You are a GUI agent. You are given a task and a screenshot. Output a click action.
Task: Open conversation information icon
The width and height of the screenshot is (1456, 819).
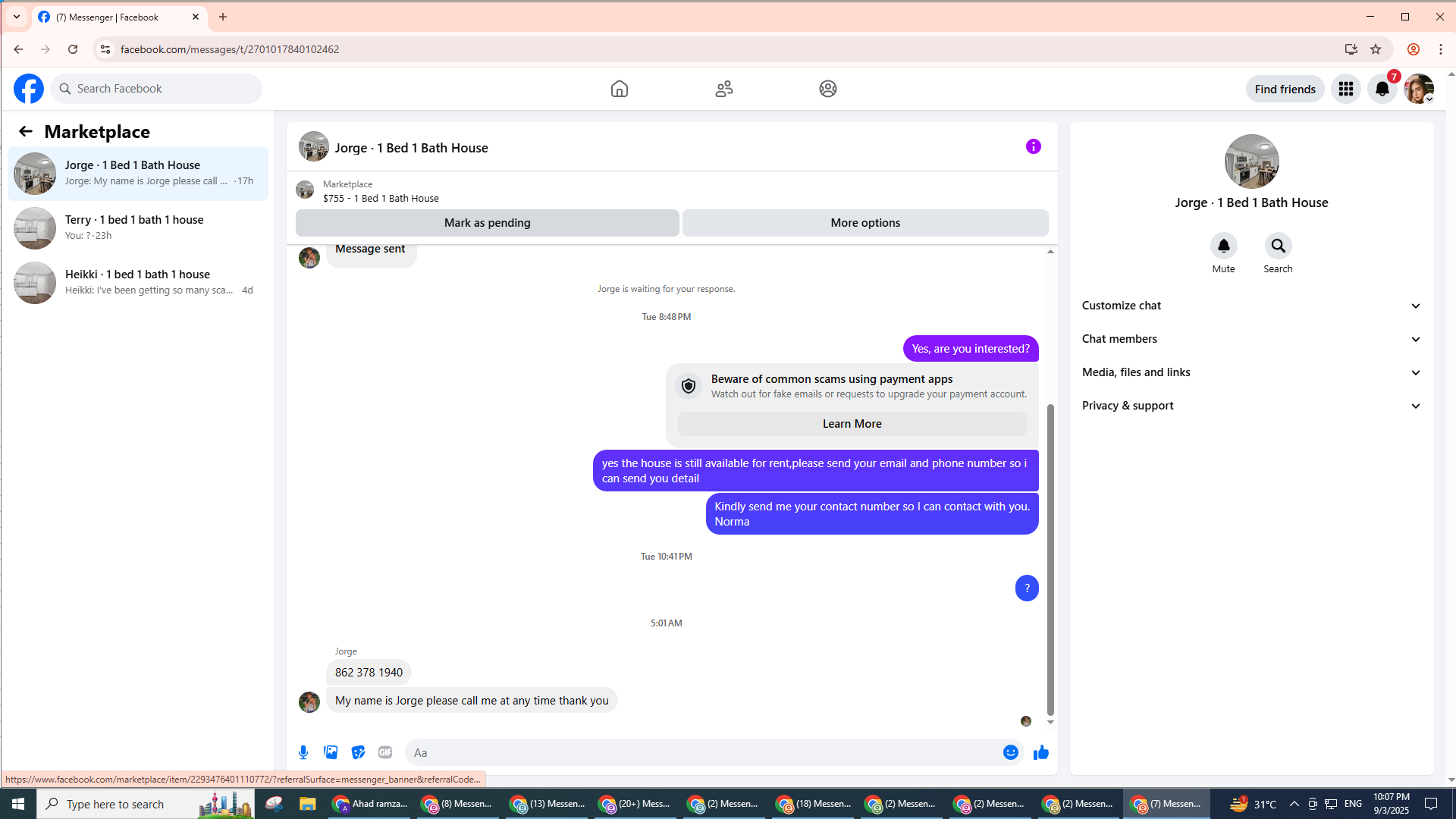pos(1034,146)
